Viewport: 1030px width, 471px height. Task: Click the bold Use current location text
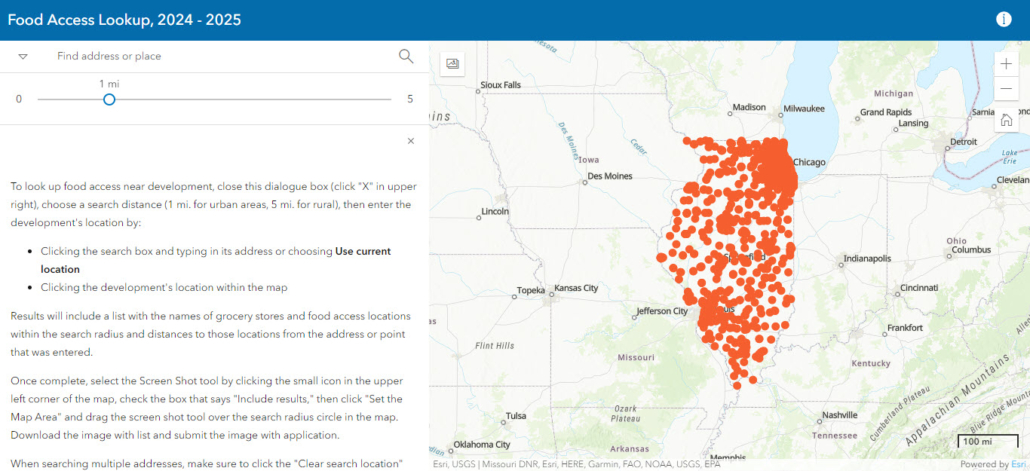(x=215, y=260)
